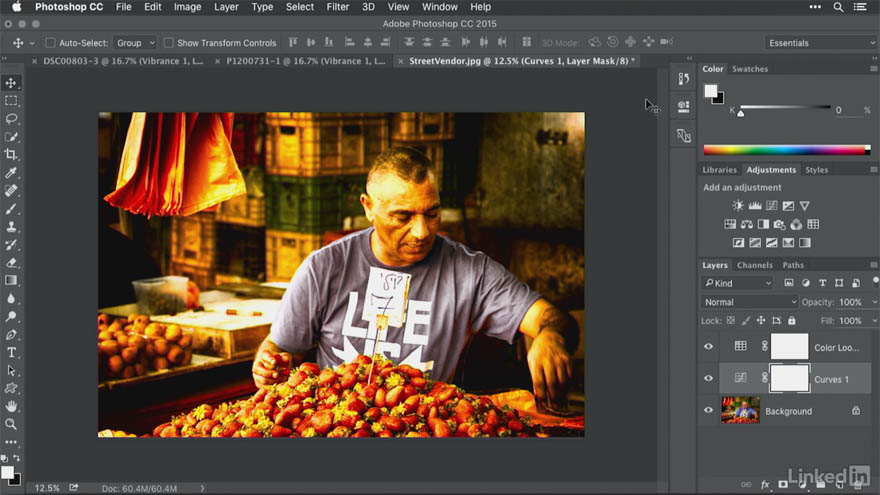The width and height of the screenshot is (880, 495).
Task: Select the Lasso tool
Action: pos(11,119)
